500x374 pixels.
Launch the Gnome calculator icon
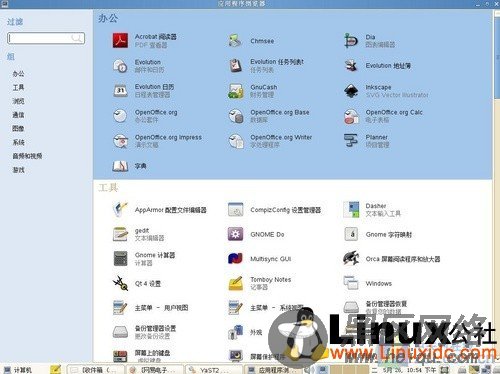120,259
